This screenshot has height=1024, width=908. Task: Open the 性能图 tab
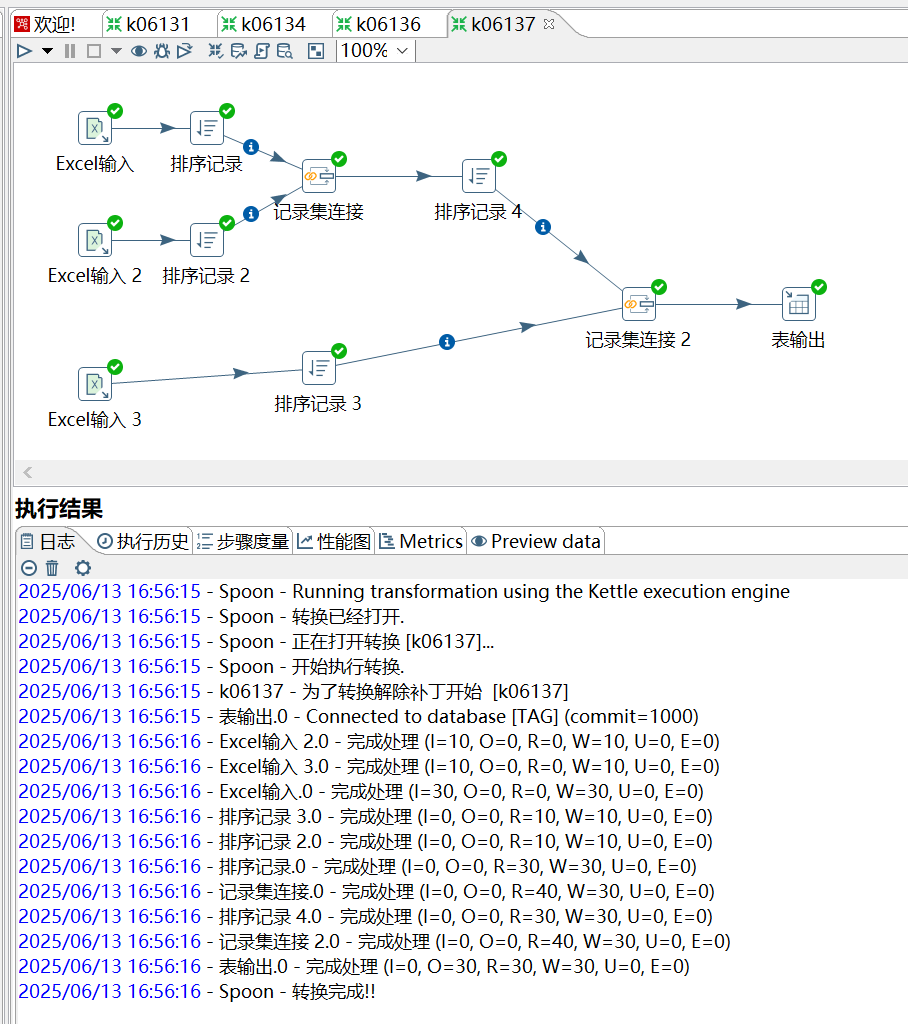coord(334,541)
